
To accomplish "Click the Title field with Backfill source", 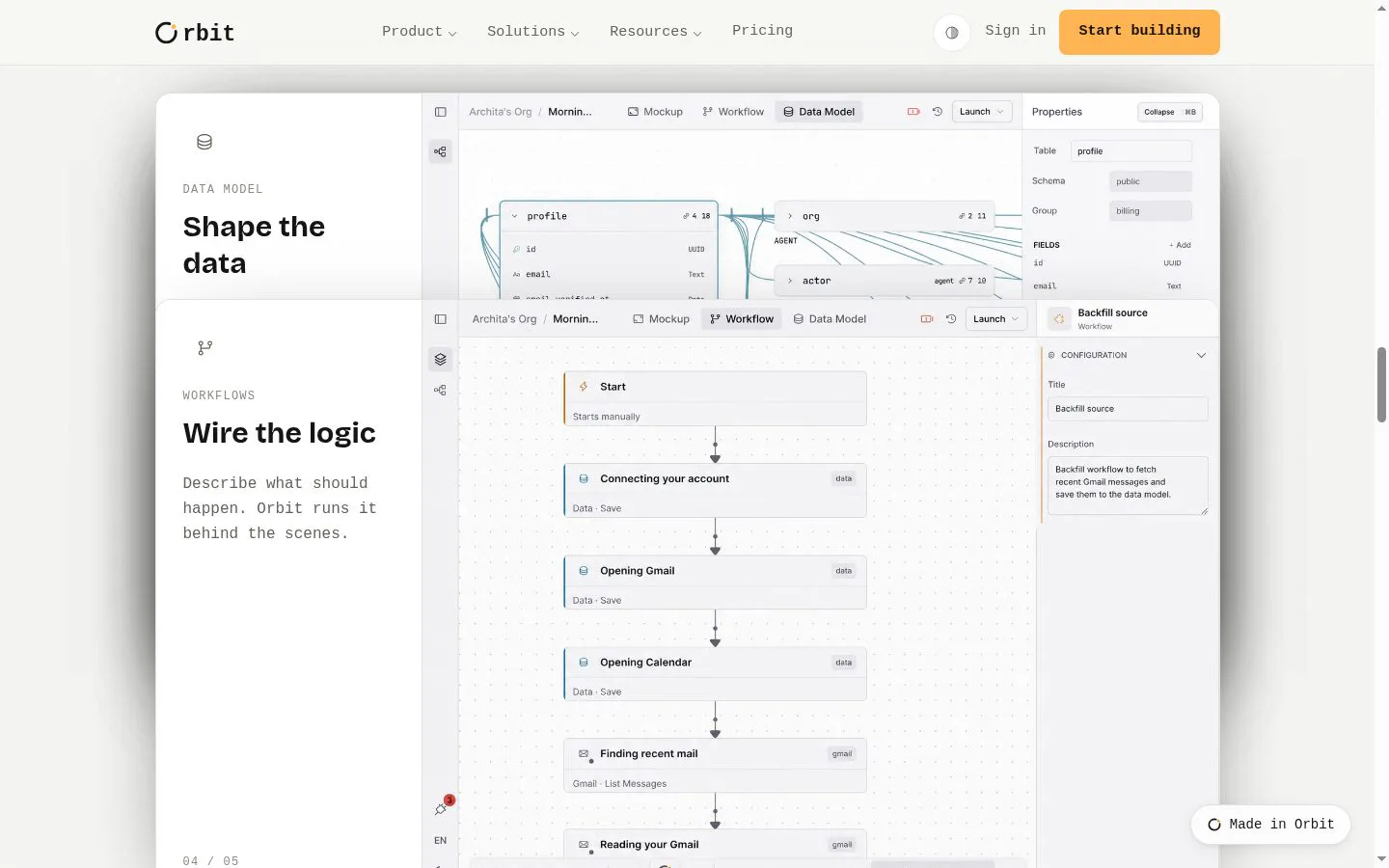I will (x=1128, y=409).
